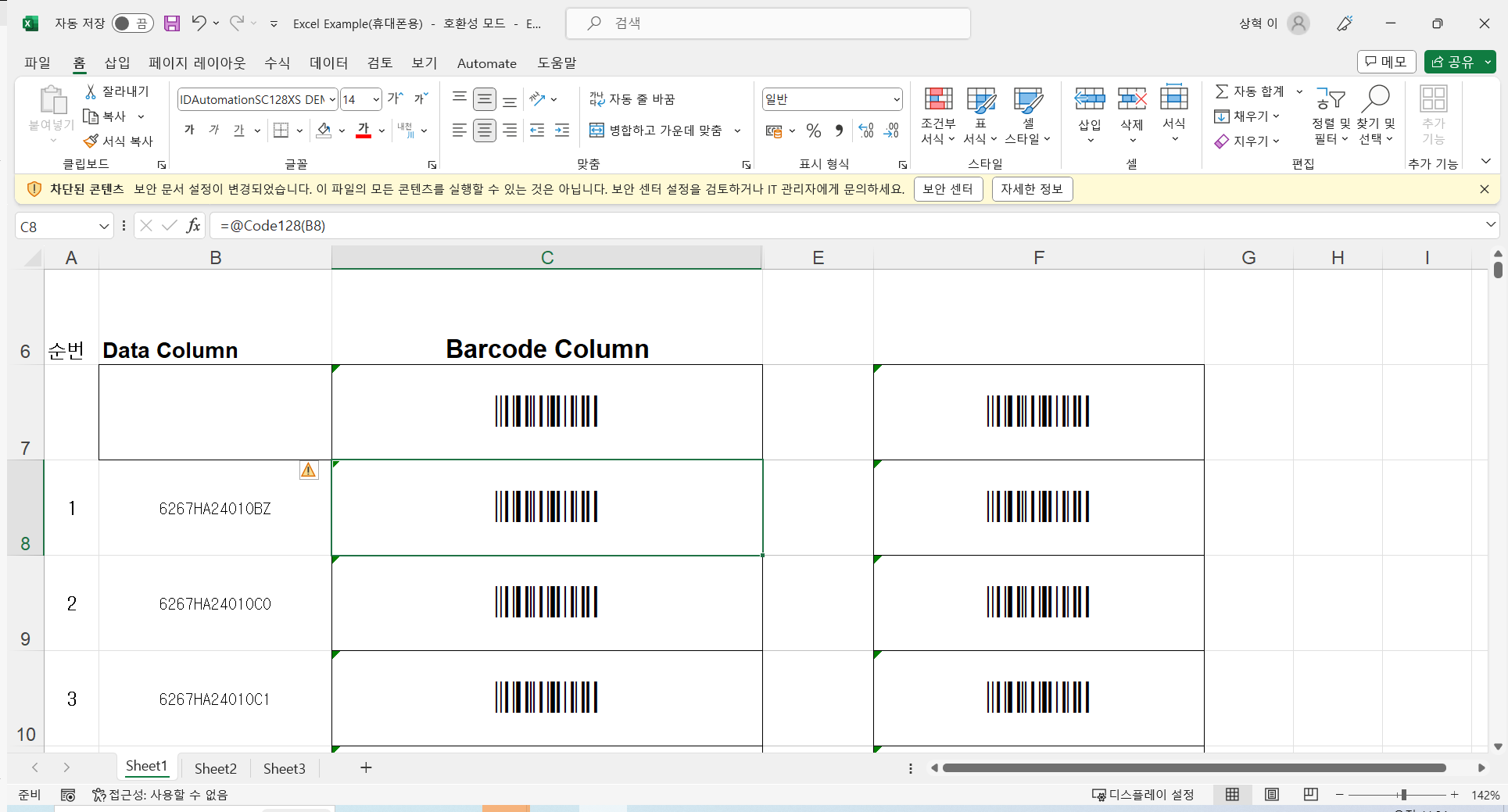Increase indent icon
Viewport: 1508px width, 812px height.
pyautogui.click(x=562, y=131)
